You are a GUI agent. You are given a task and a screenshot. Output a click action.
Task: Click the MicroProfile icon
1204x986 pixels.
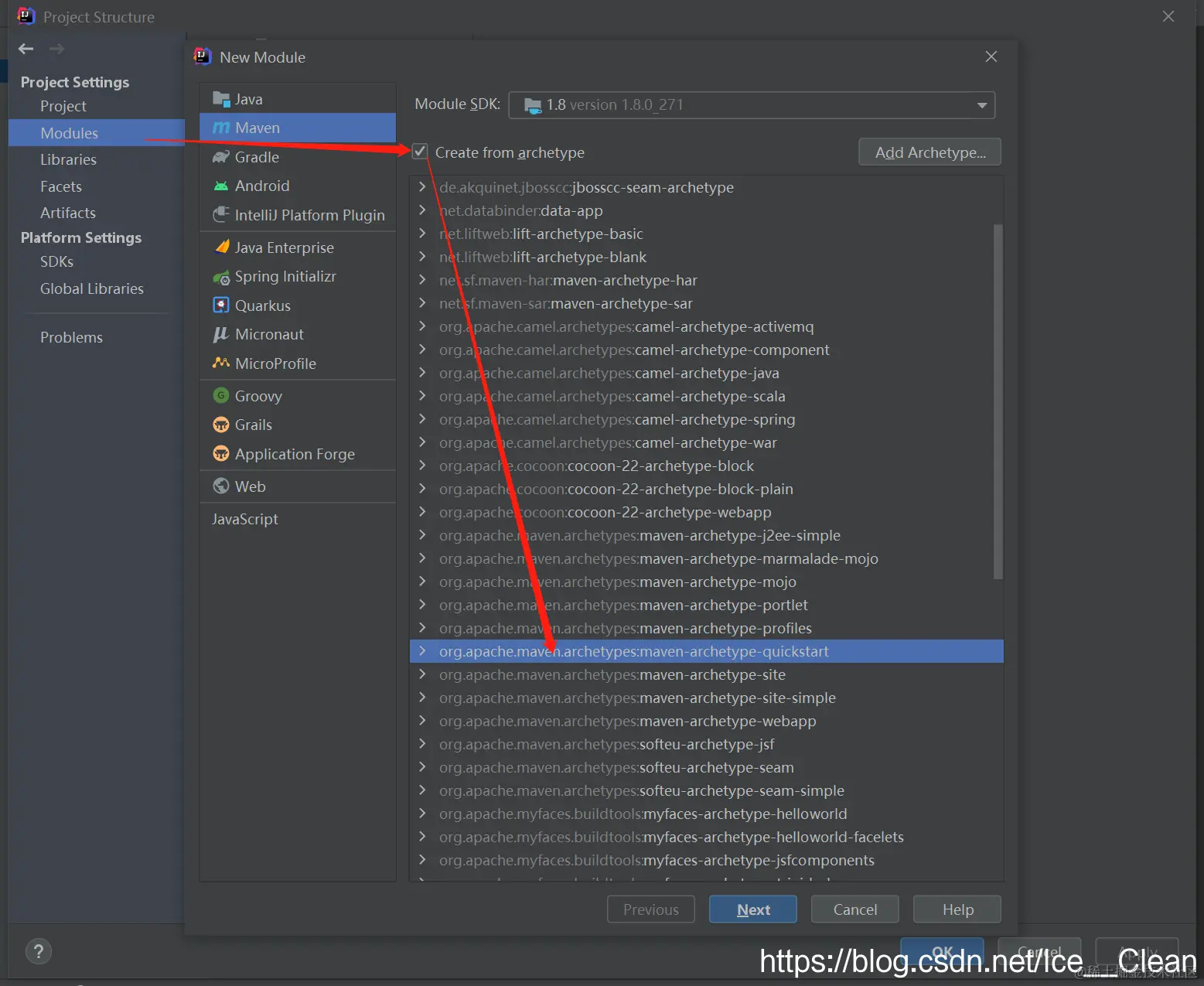click(221, 363)
